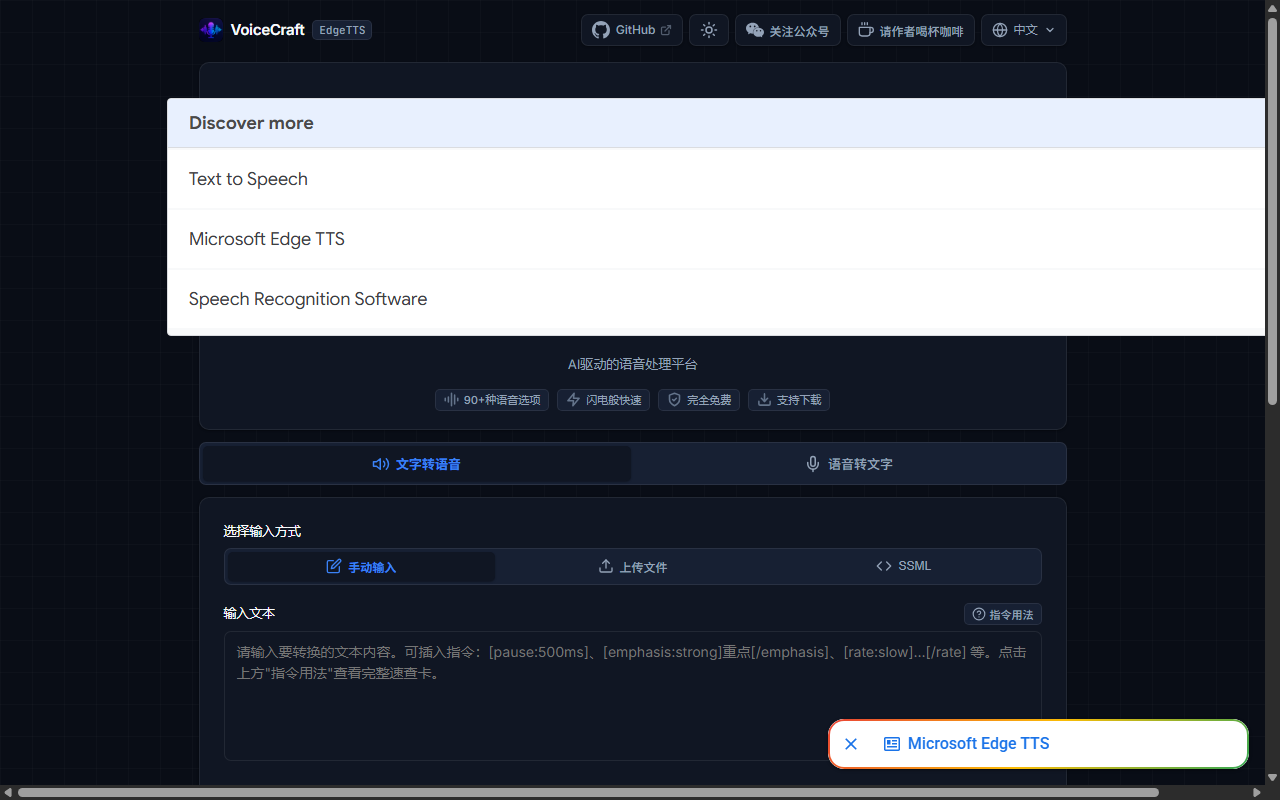Image resolution: width=1280 pixels, height=800 pixels.
Task: Click the scroll-right arrow of horizontal scrollbar
Action: [1257, 793]
